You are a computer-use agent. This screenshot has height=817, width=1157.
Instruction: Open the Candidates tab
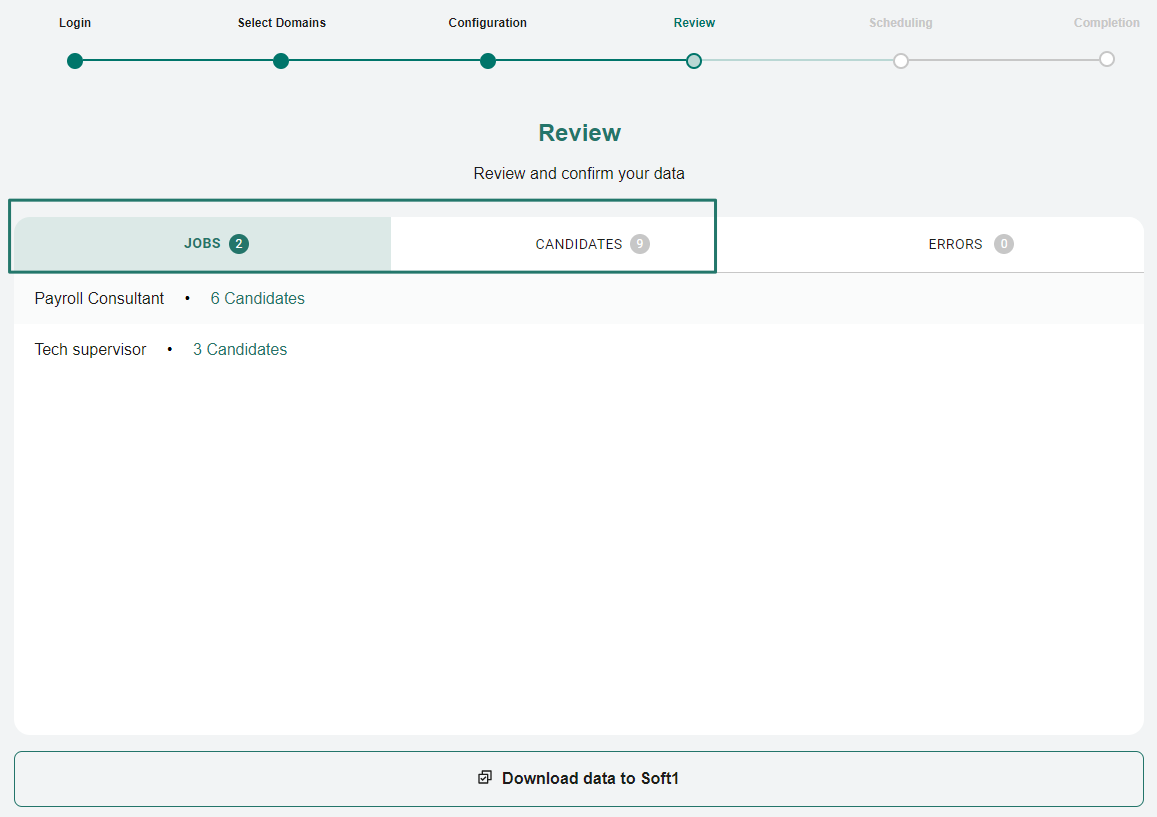coord(578,244)
